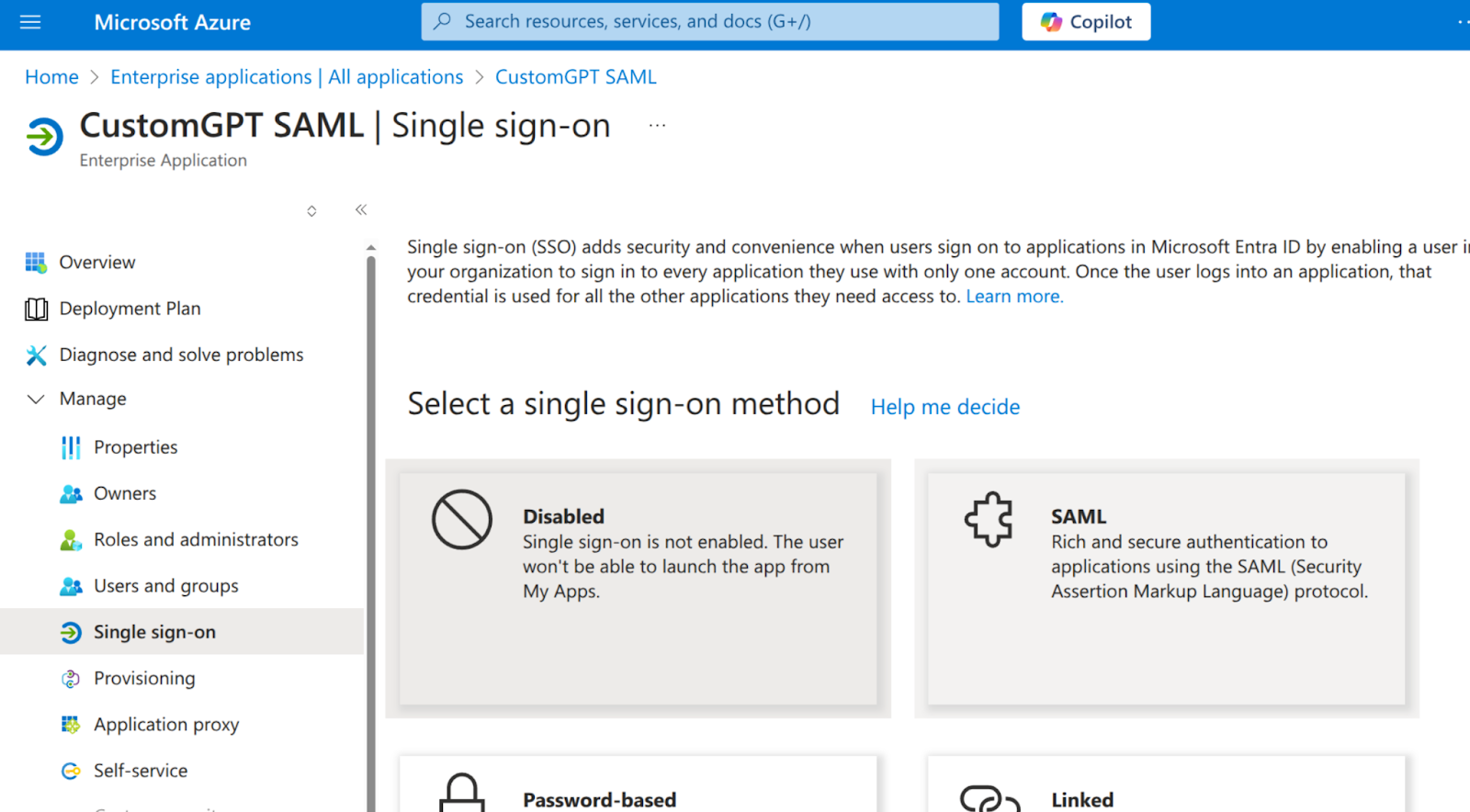Click the Self-service icon
Screen dimensions: 1470x812
point(71,771)
